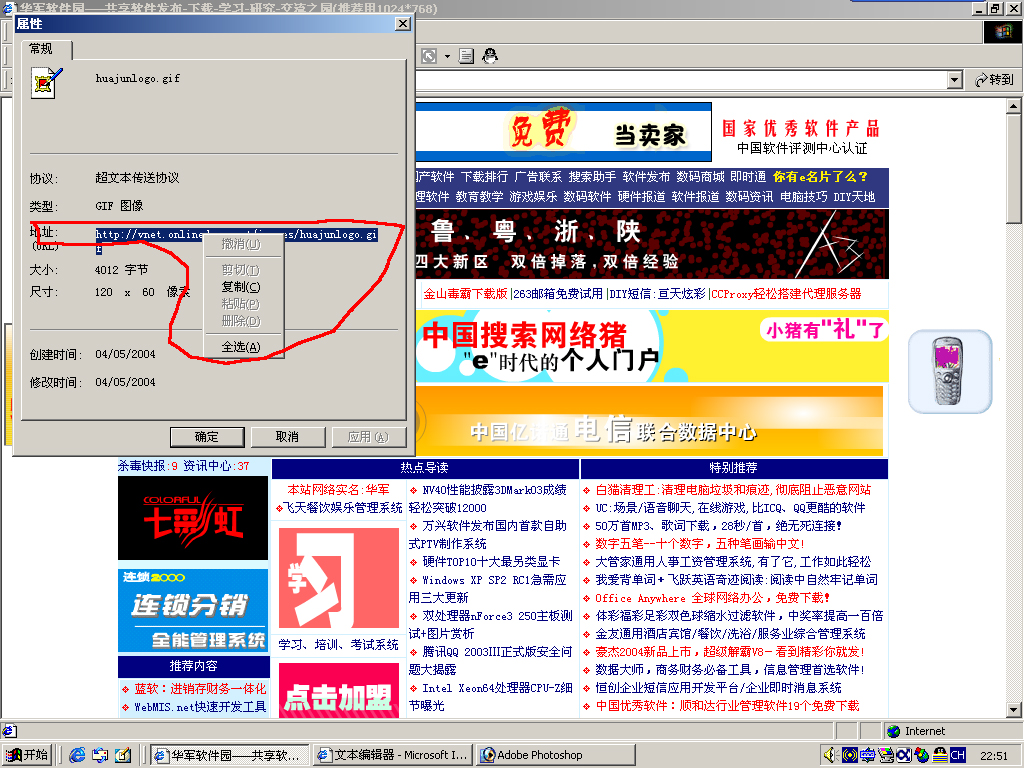
Task: Click the yellow 你有e名片了么？ link
Action: pyautogui.click(x=821, y=177)
